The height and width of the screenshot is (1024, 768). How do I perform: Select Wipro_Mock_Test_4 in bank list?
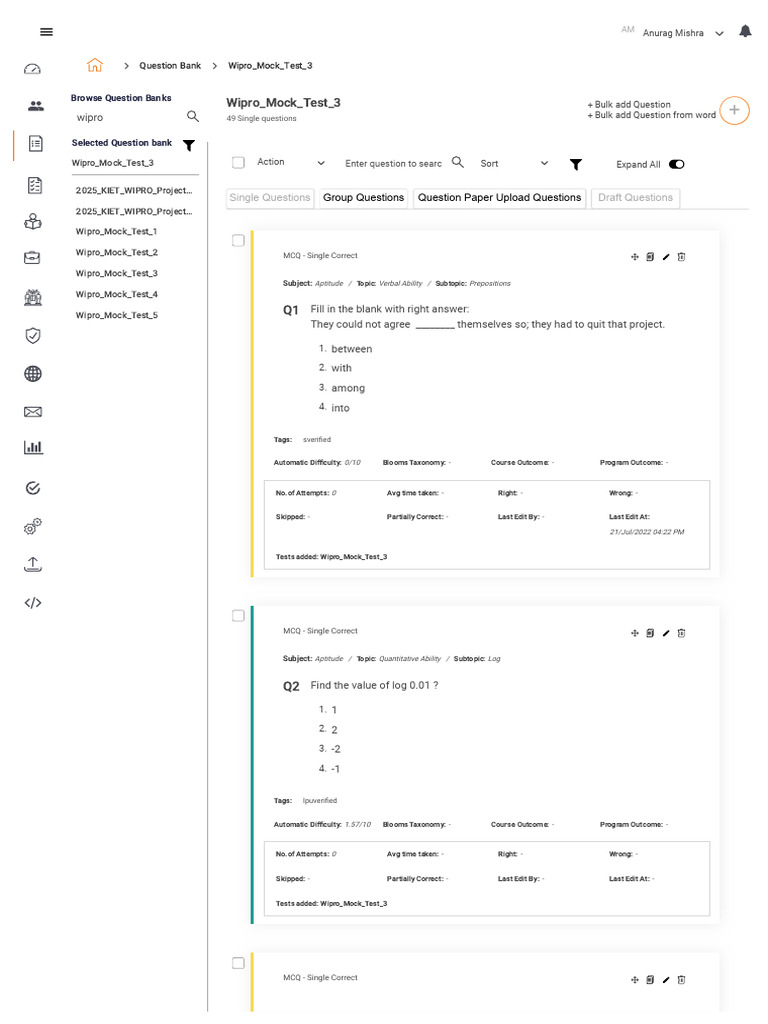coord(116,294)
